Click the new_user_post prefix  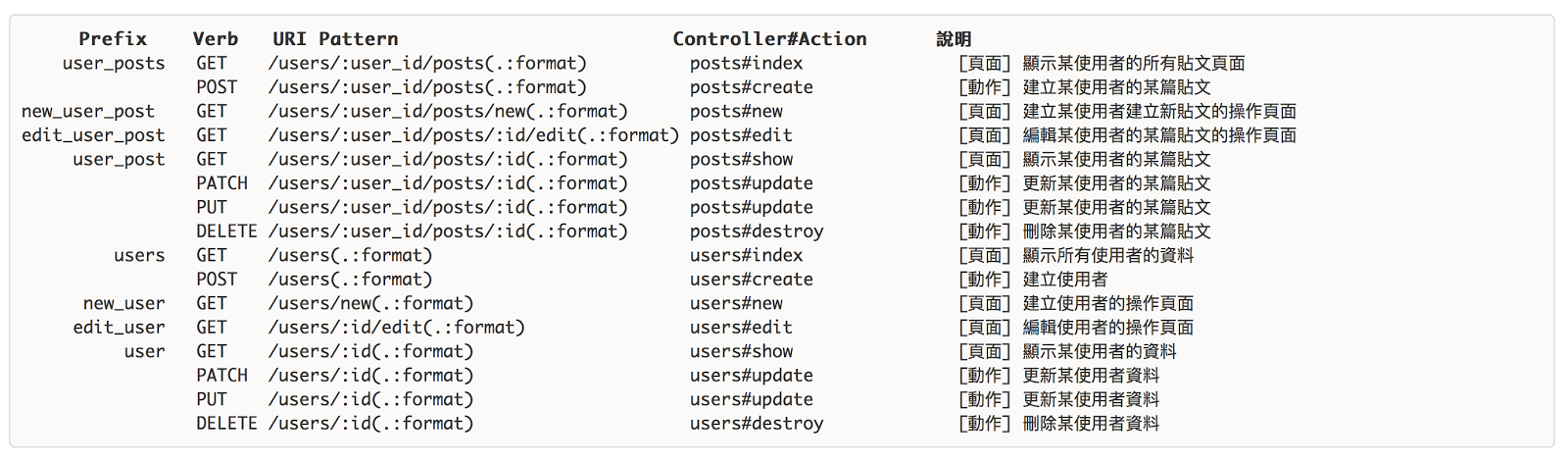pyautogui.click(x=88, y=112)
